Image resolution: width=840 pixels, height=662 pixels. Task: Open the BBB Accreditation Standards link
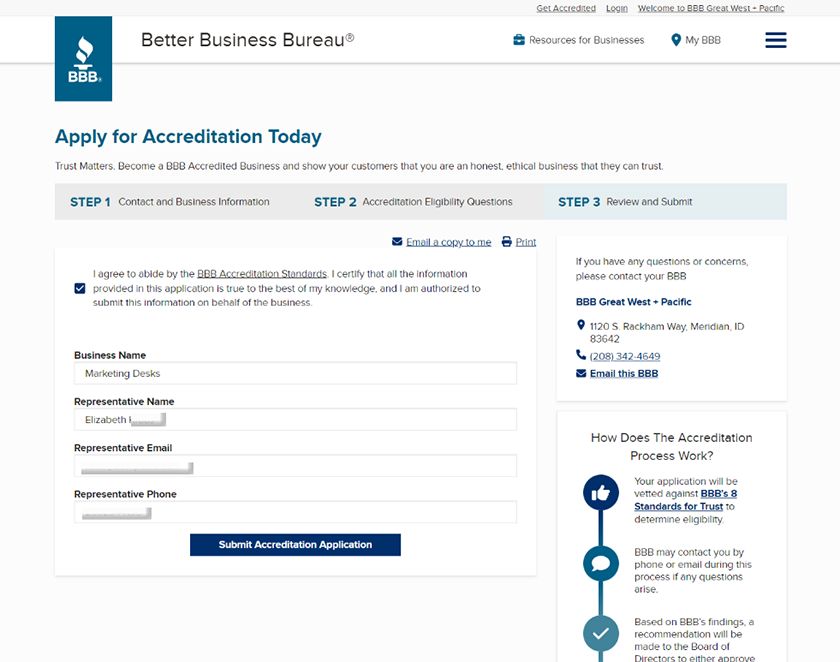click(262, 274)
